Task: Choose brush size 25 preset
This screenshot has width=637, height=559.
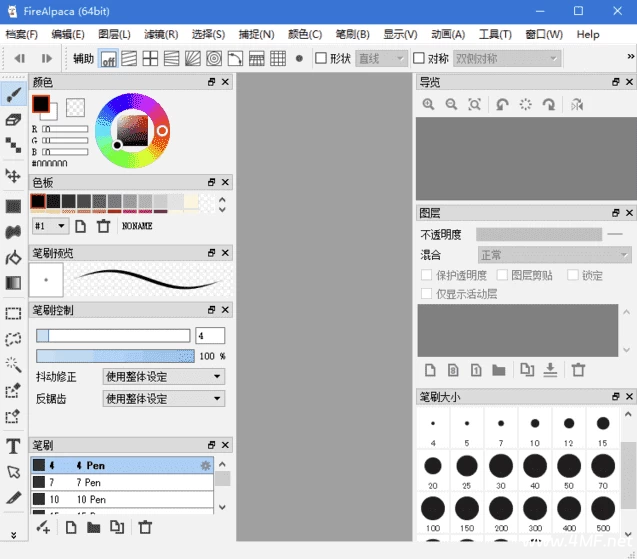Action: [467, 466]
